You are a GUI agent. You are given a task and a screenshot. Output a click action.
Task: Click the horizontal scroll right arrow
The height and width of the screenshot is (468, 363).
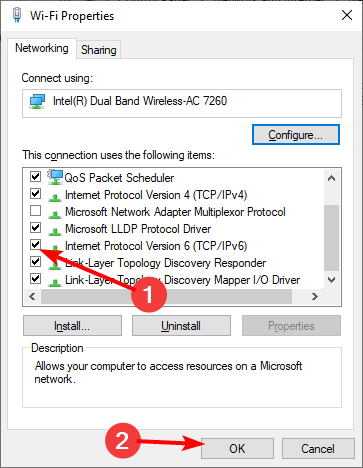click(x=314, y=296)
